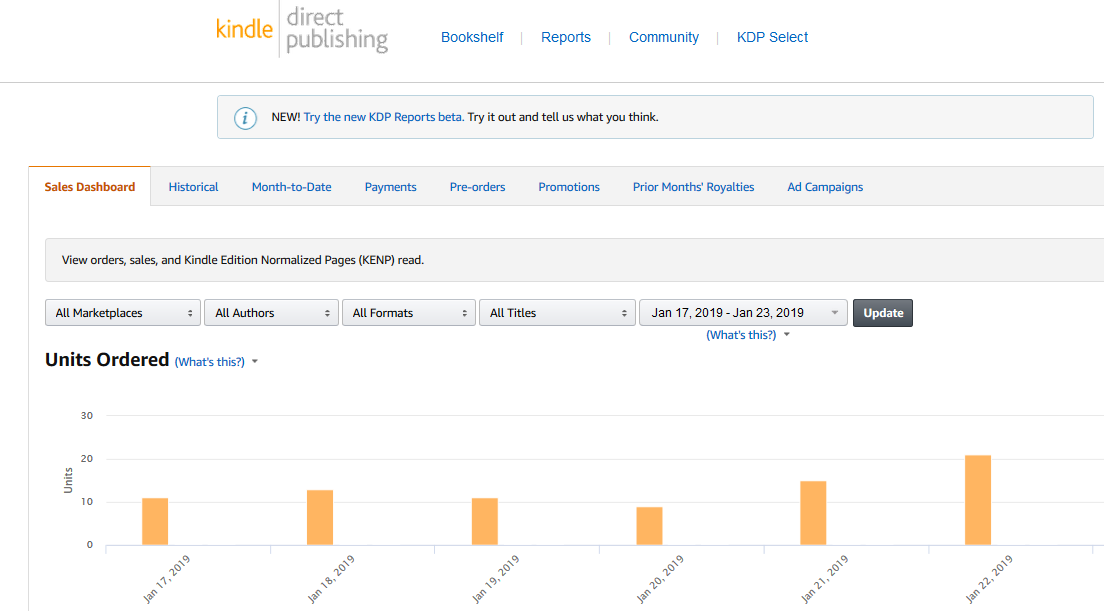Viewport: 1104px width, 611px height.
Task: Click the Jan 18, 2019 bar in the chart
Action: coord(320,517)
